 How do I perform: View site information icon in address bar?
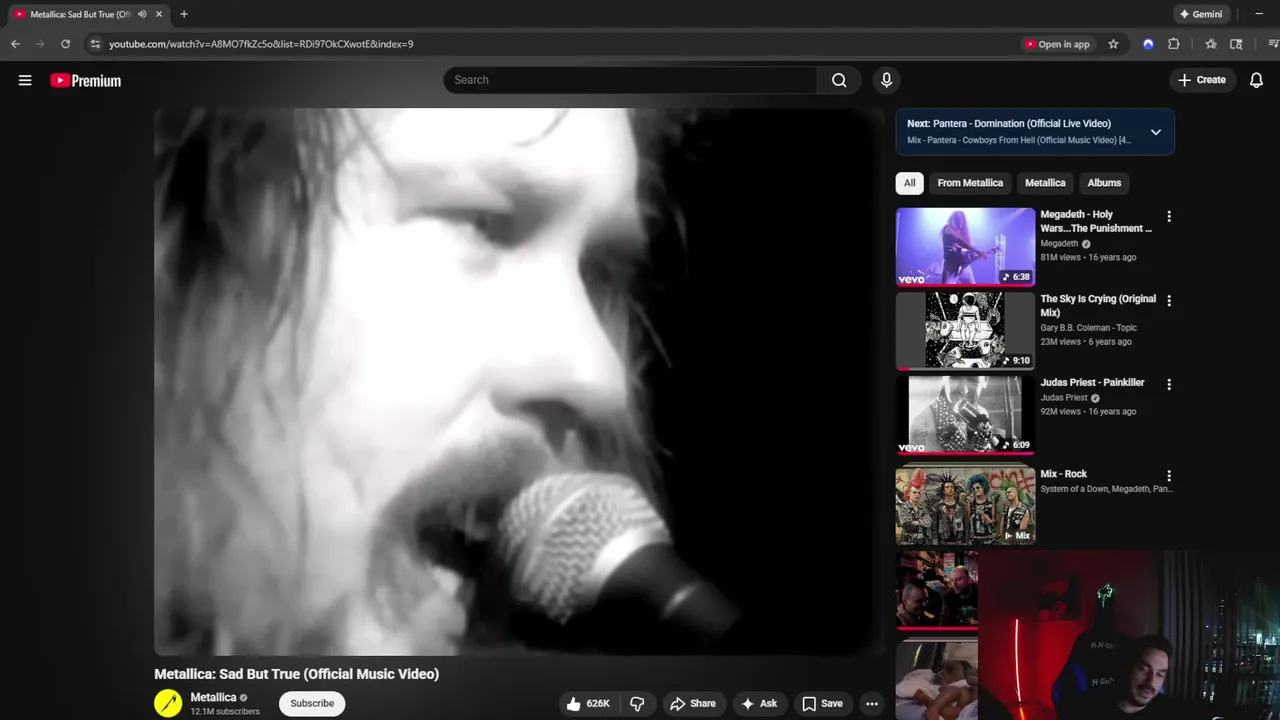(95, 44)
